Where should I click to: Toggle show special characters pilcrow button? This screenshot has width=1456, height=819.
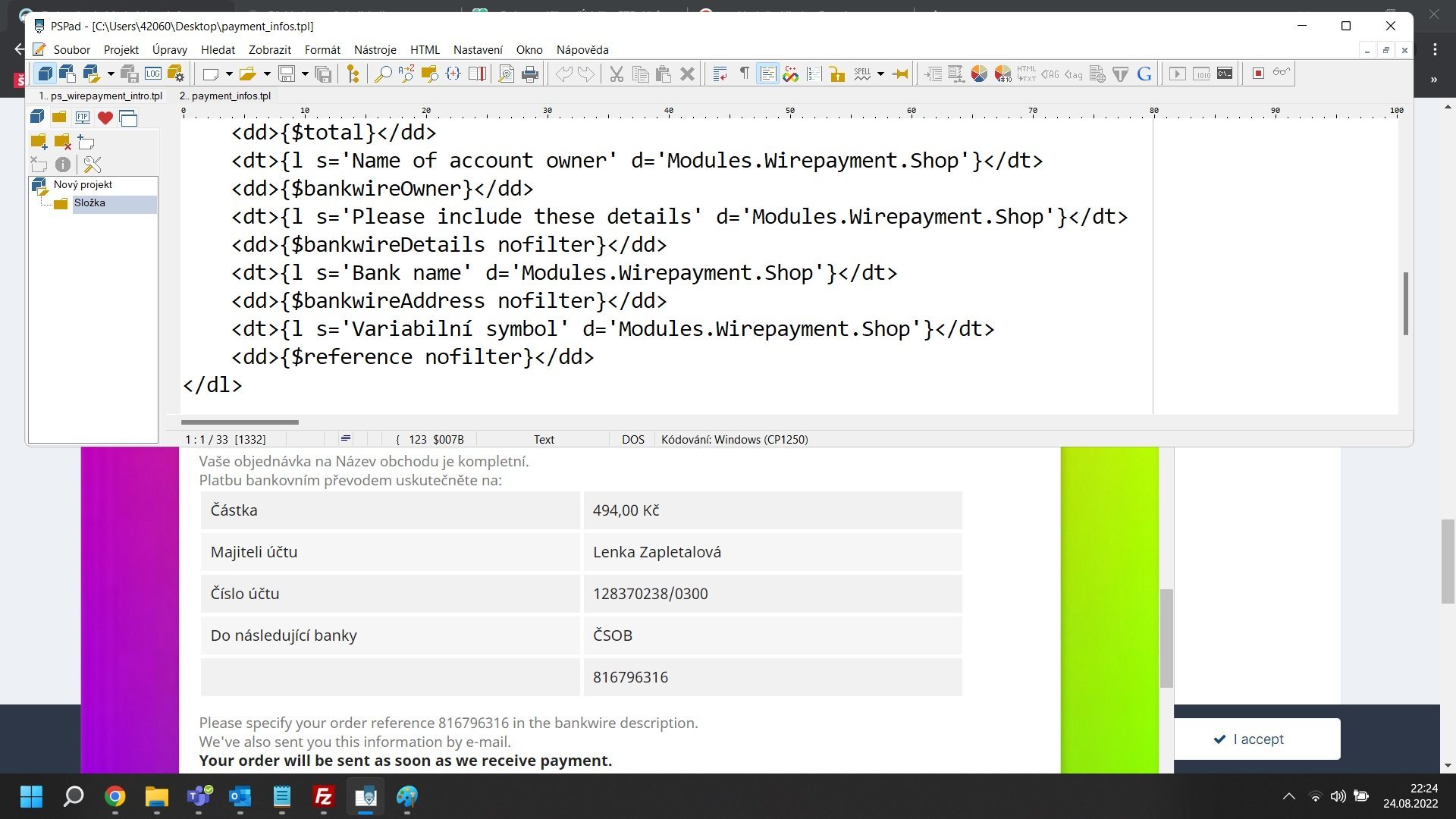click(x=744, y=74)
